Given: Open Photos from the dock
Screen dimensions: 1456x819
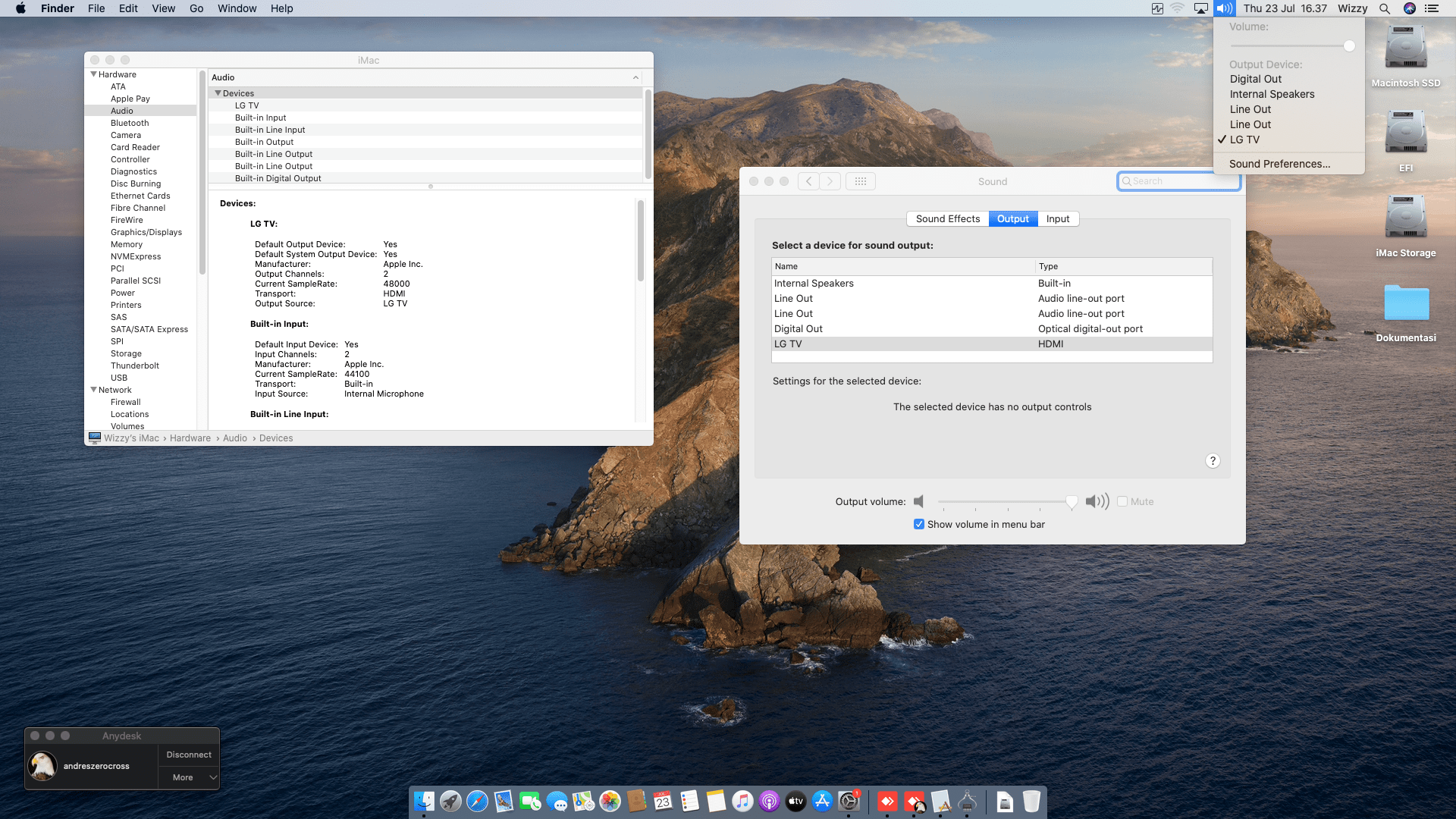Looking at the screenshot, I should (610, 801).
